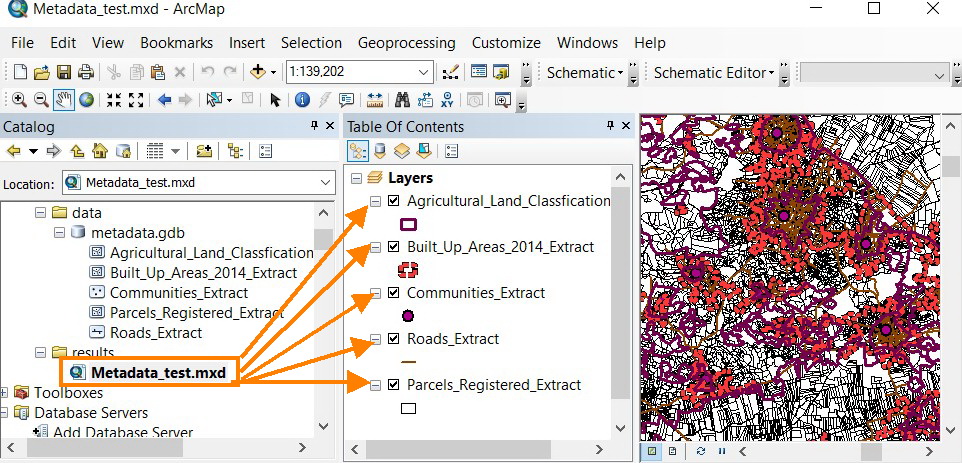Screen dimensions: 962x463
Task: Activate the Identify tool
Action: [302, 100]
